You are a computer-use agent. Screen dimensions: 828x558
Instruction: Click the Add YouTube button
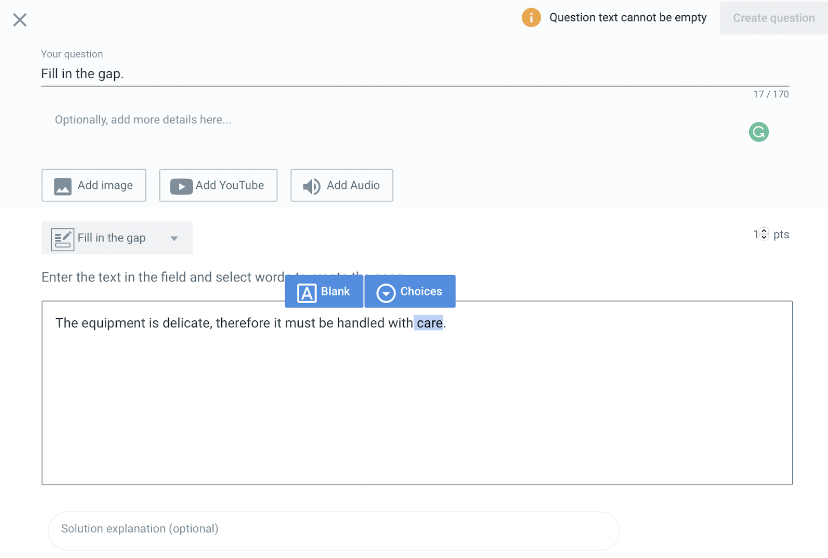218,185
